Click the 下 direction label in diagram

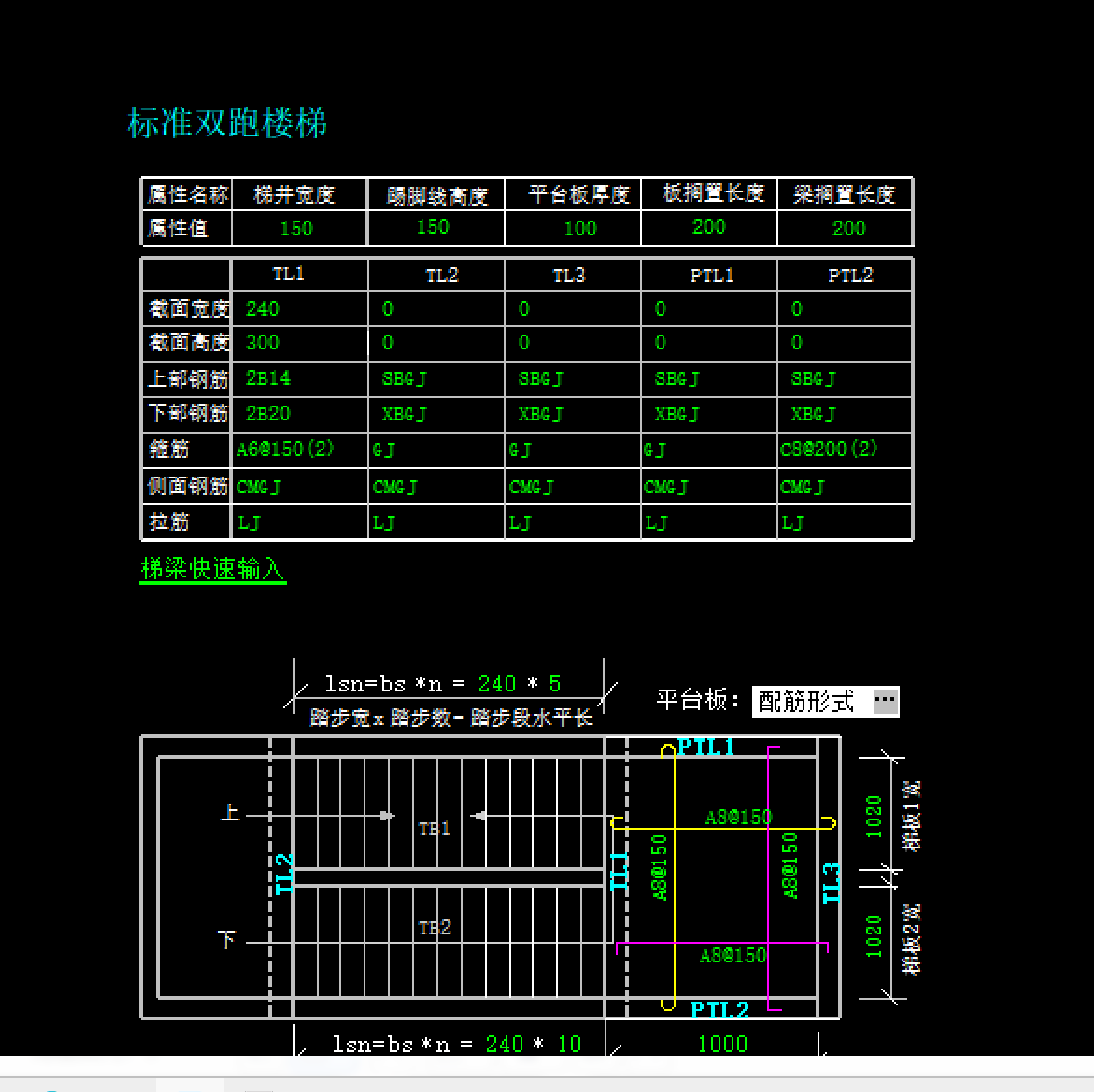(227, 939)
